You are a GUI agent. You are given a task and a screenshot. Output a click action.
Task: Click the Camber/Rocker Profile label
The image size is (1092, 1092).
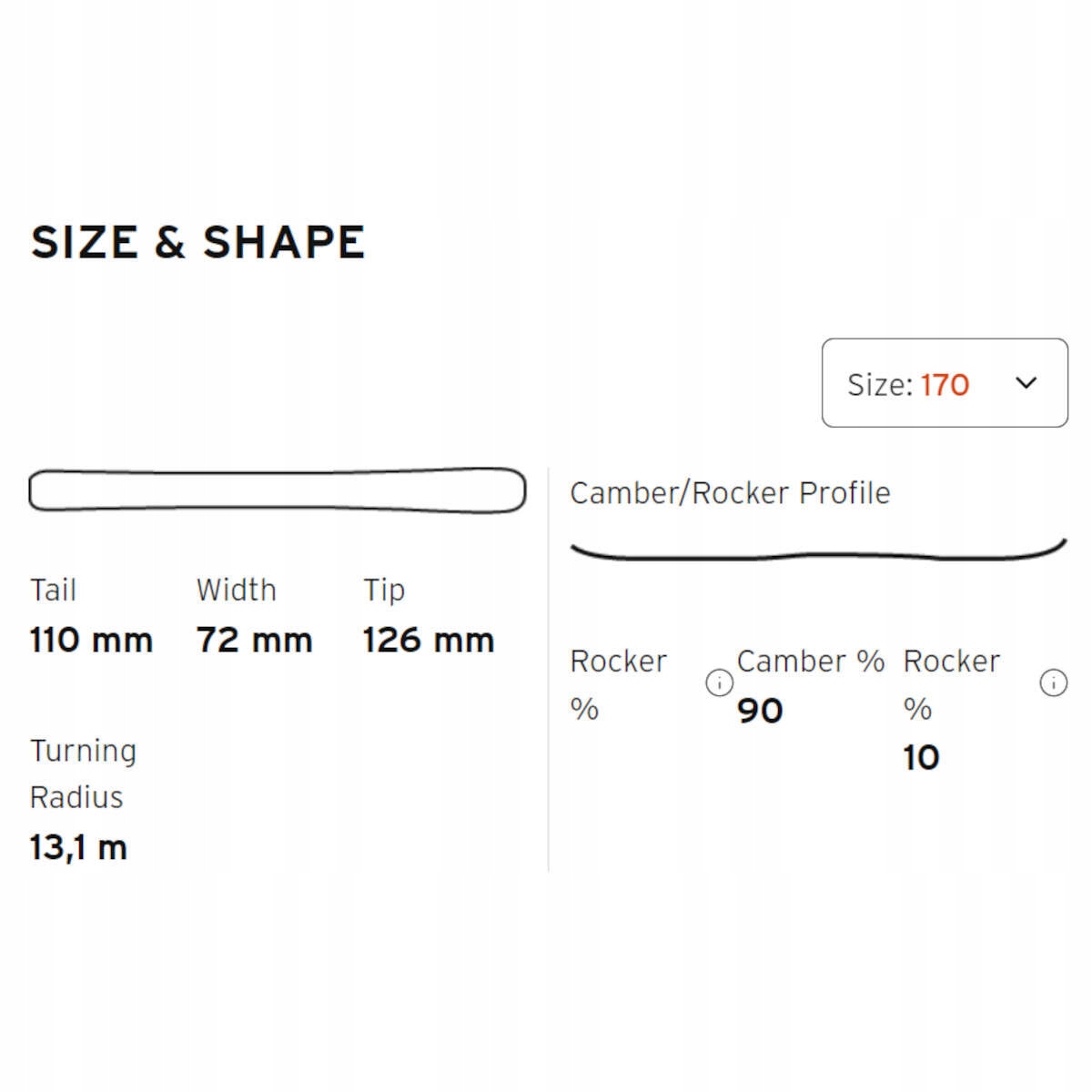pyautogui.click(x=730, y=492)
